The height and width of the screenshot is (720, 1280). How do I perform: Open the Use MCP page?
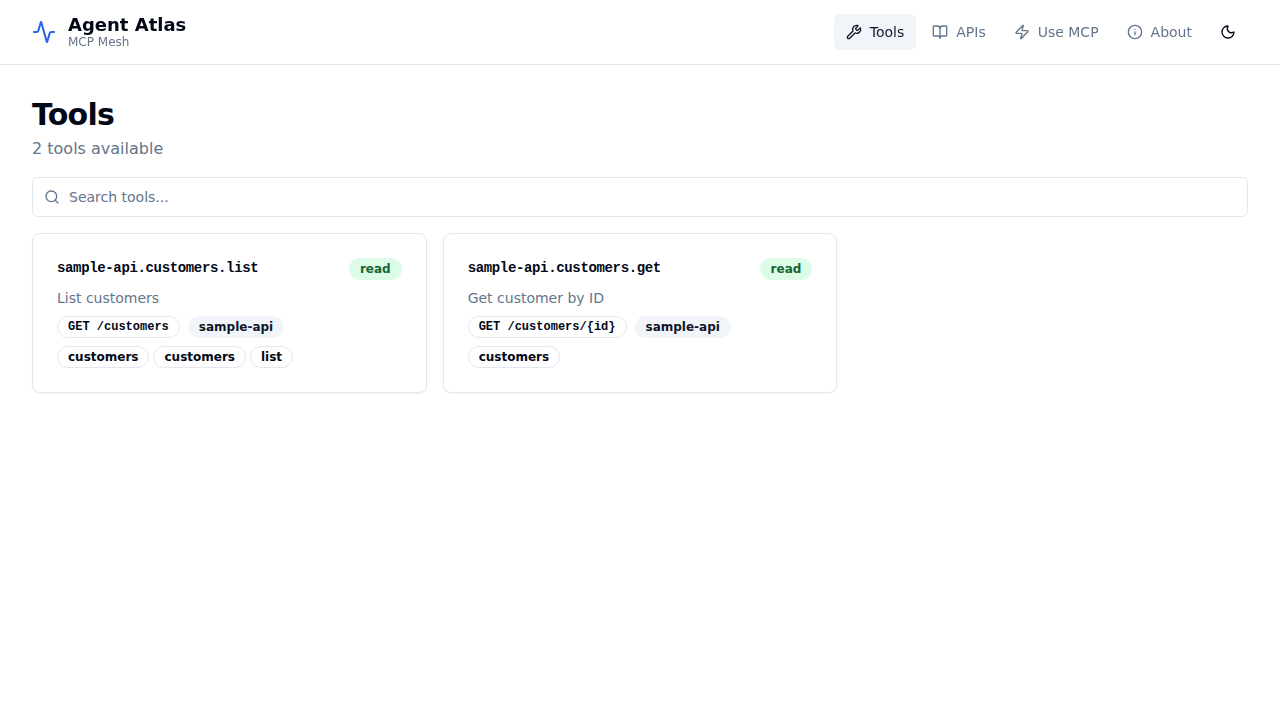coord(1056,32)
